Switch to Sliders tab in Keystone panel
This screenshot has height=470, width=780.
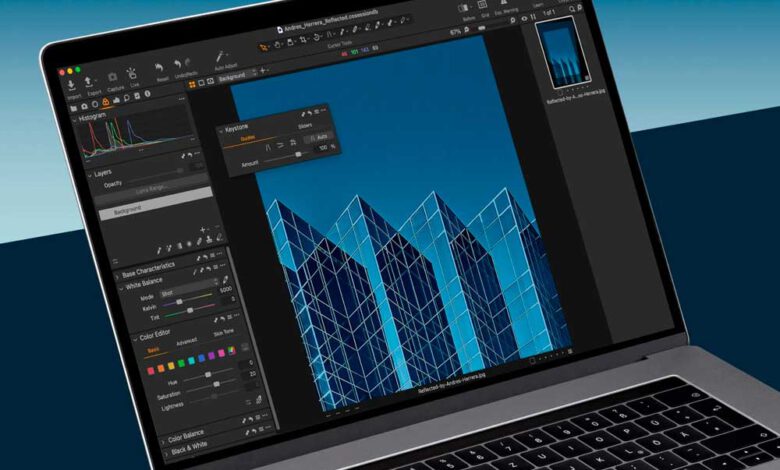[x=305, y=126]
